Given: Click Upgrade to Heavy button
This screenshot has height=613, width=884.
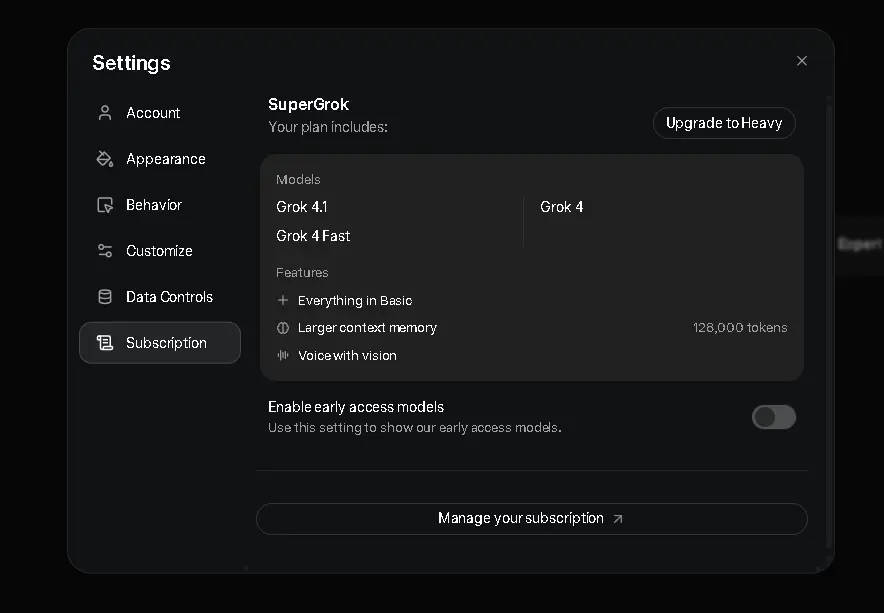Looking at the screenshot, I should click(724, 123).
